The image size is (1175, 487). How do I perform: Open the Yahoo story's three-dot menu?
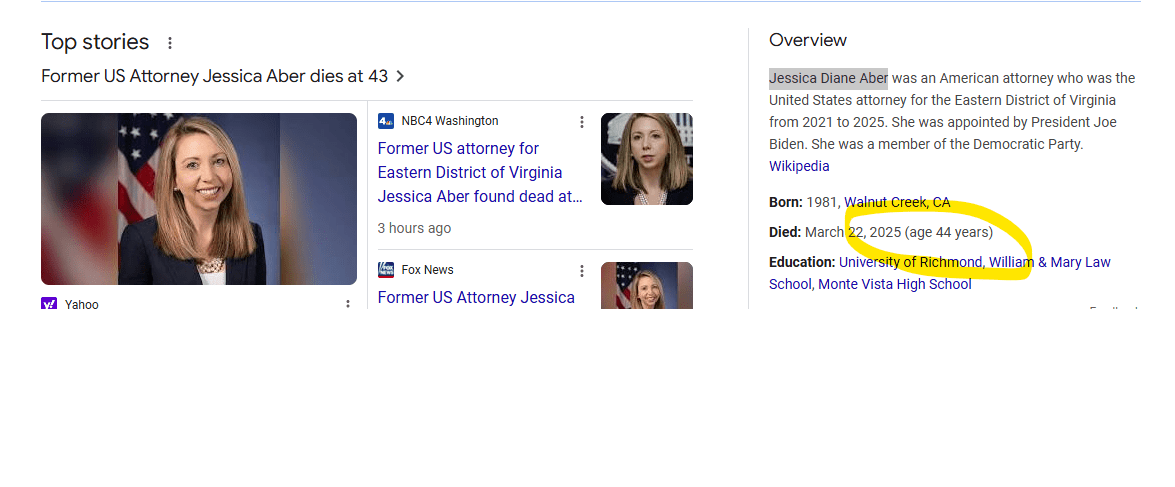tap(348, 304)
